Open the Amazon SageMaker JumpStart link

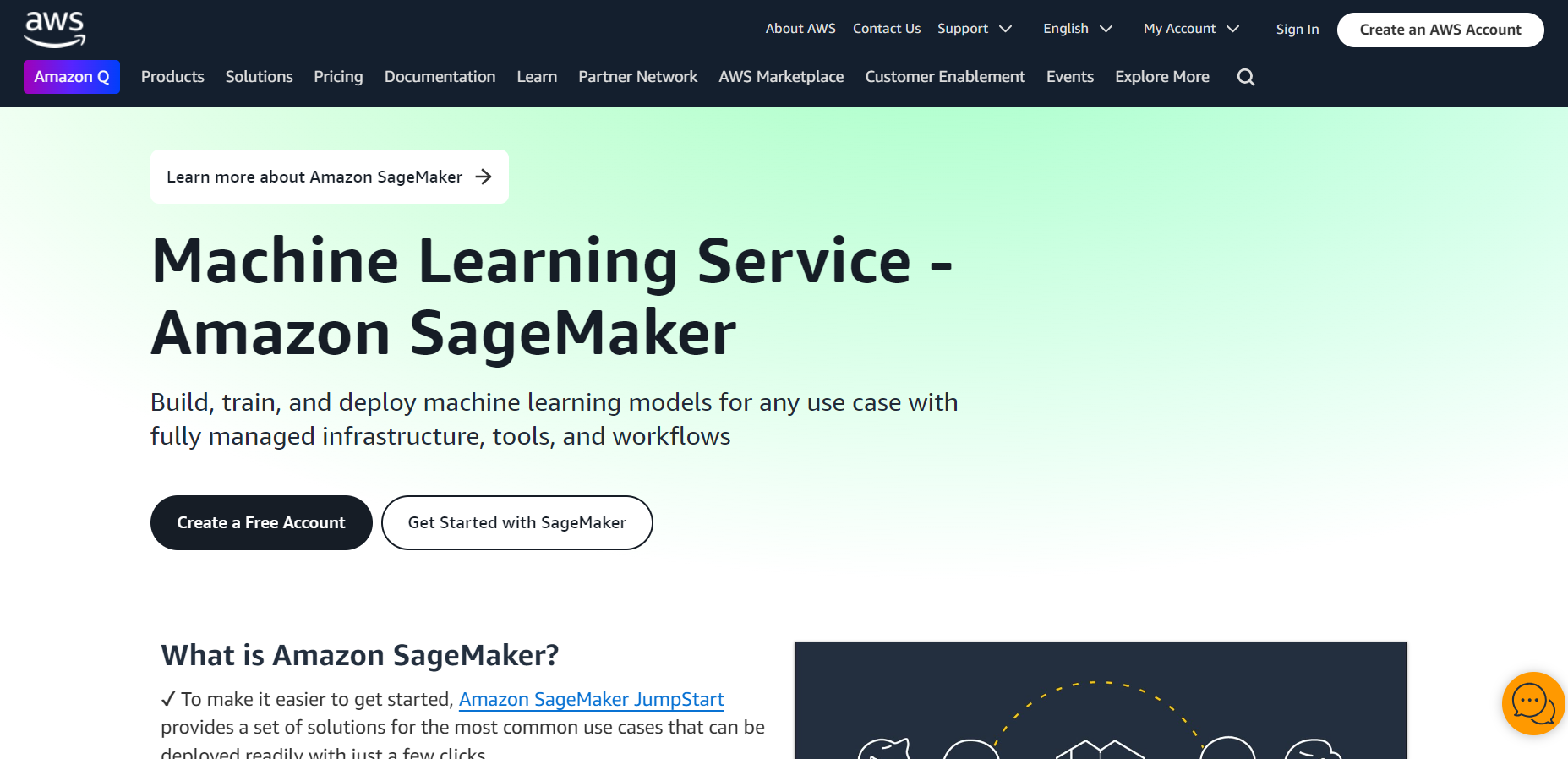[592, 699]
